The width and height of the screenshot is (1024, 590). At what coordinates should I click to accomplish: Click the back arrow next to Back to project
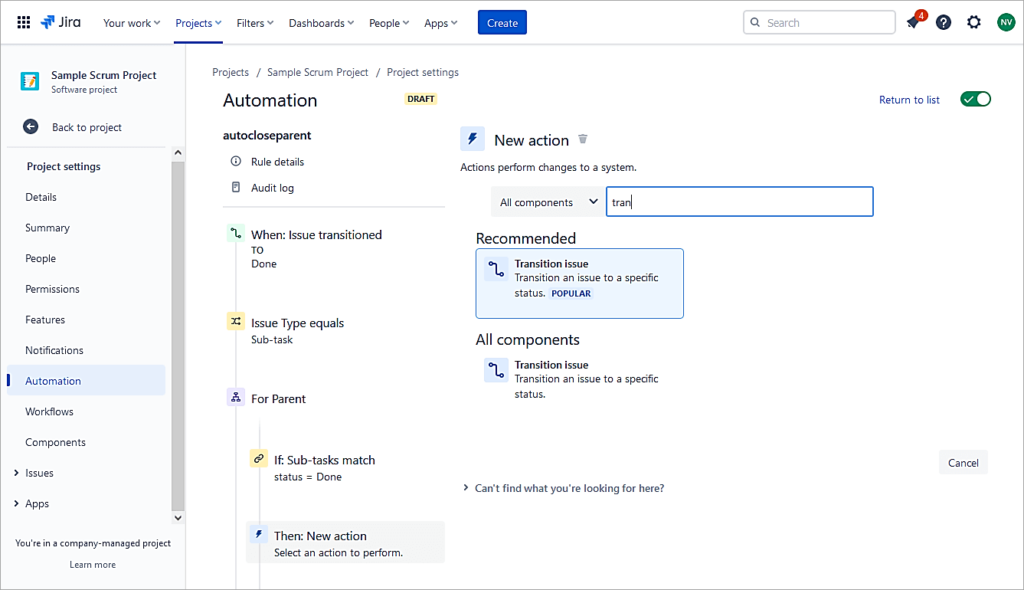pyautogui.click(x=31, y=127)
